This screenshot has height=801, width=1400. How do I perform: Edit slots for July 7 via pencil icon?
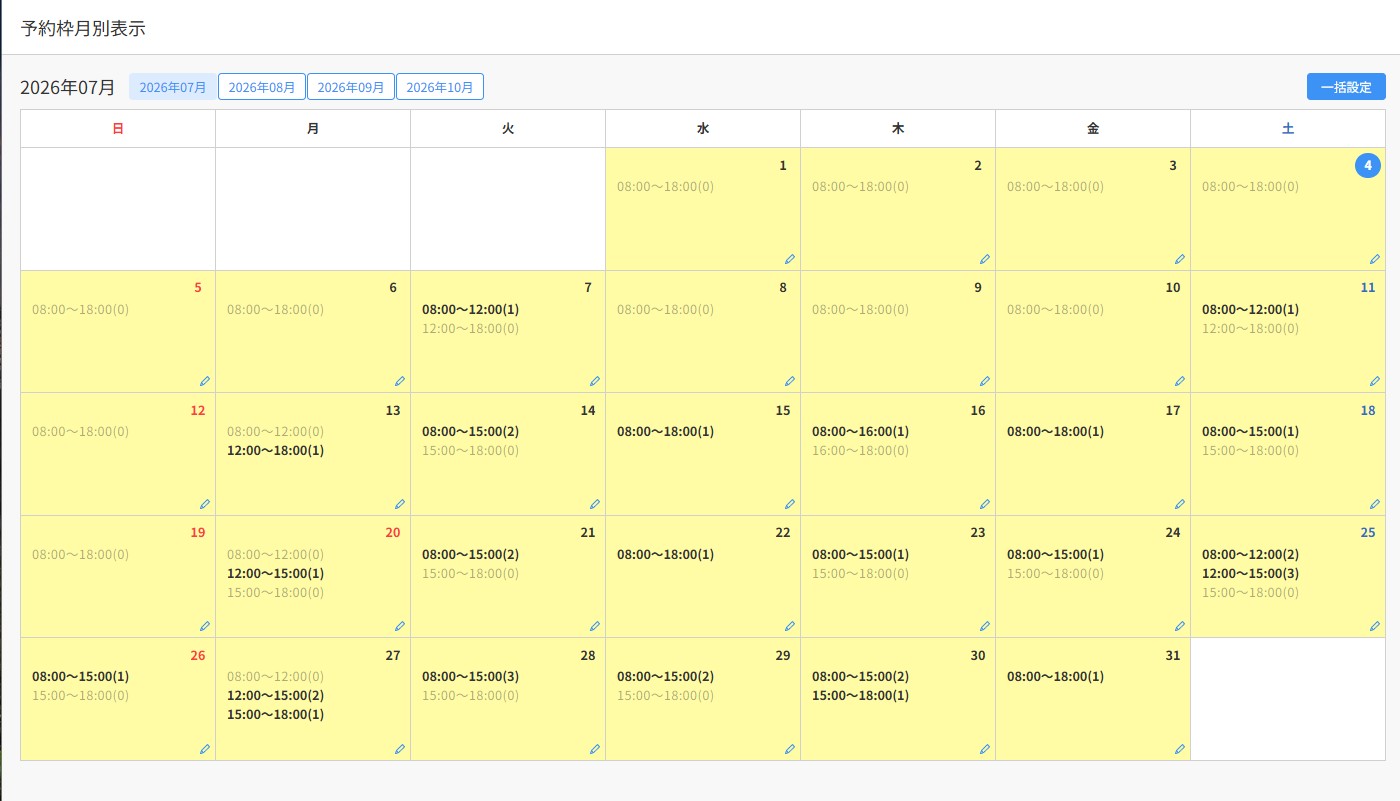pos(595,381)
